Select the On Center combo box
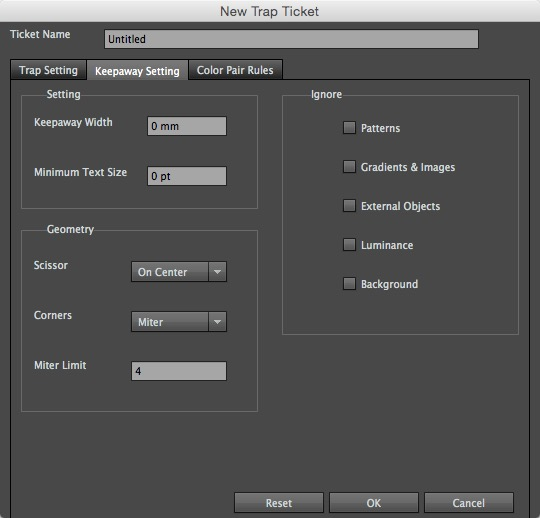The height and width of the screenshot is (518, 540). pyautogui.click(x=179, y=272)
